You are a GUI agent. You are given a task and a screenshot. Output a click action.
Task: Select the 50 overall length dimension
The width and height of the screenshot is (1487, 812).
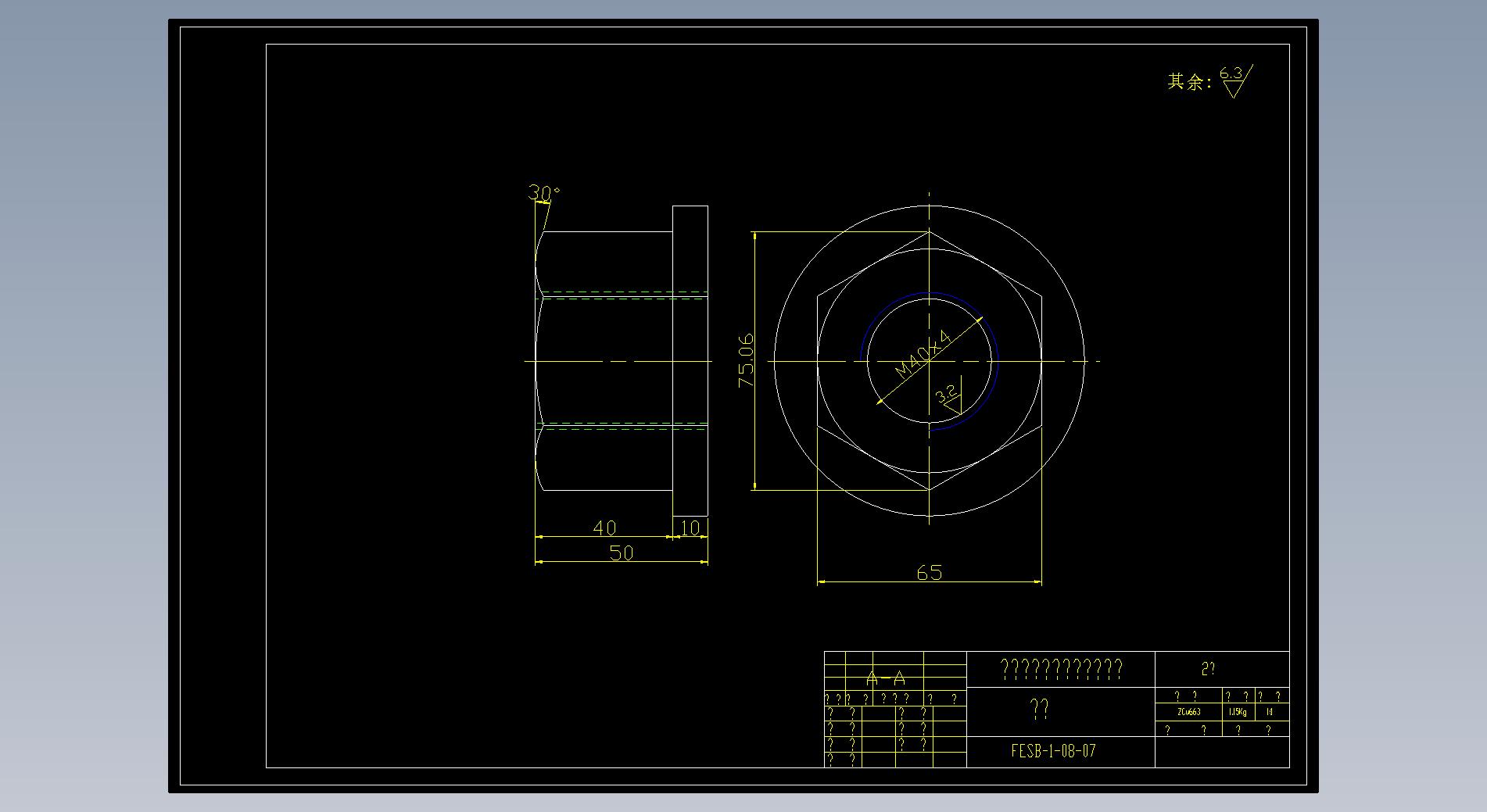click(621, 553)
